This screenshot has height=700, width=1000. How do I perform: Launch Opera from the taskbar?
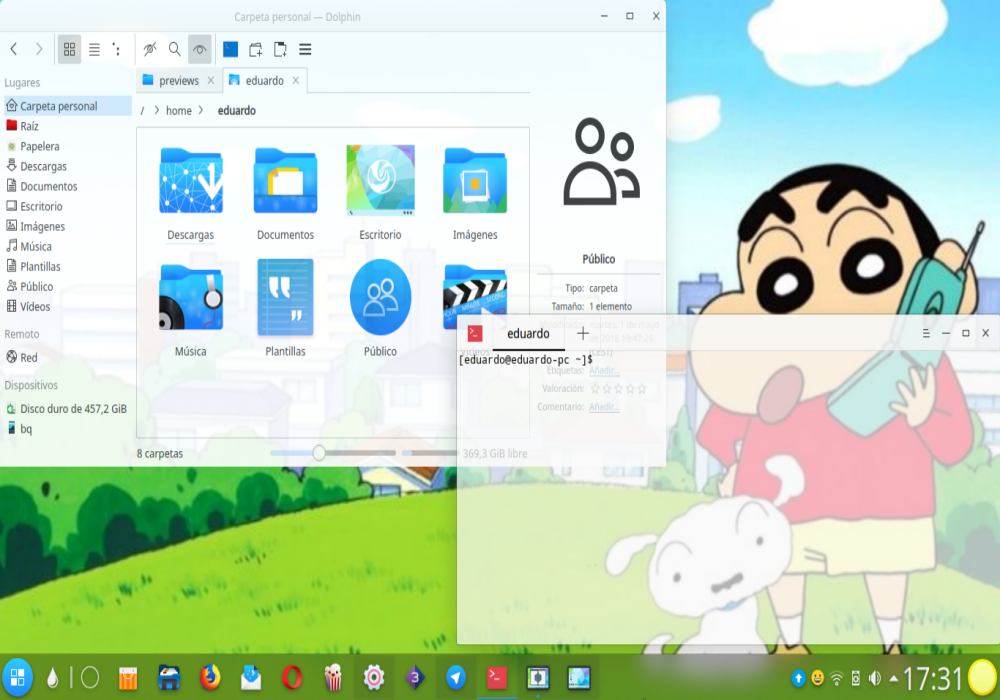coord(292,677)
